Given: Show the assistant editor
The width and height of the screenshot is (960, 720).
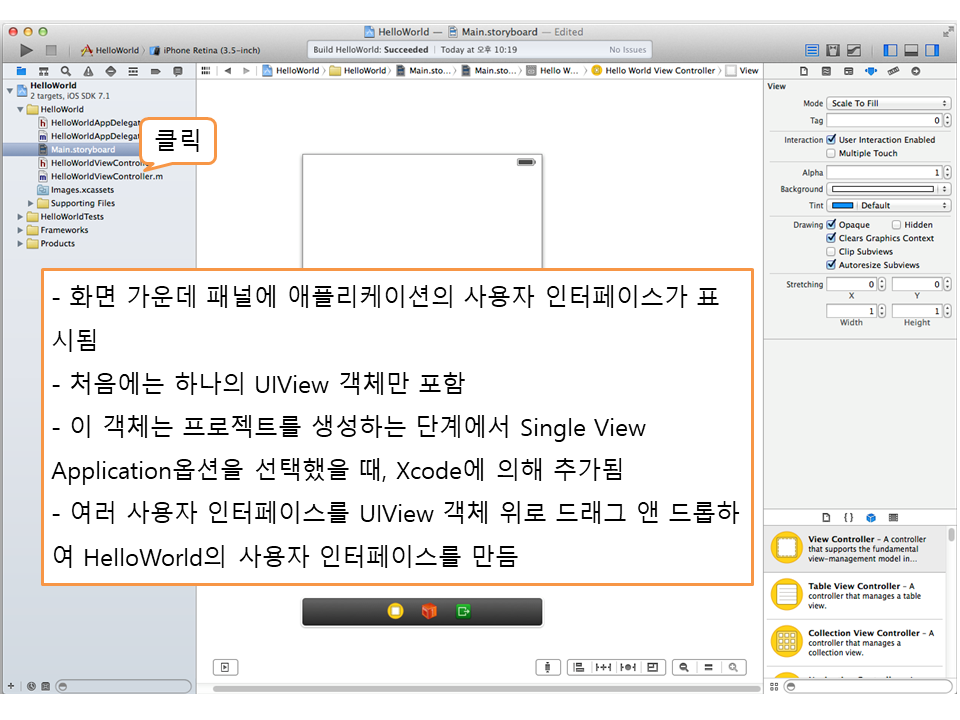Looking at the screenshot, I should coord(833,50).
